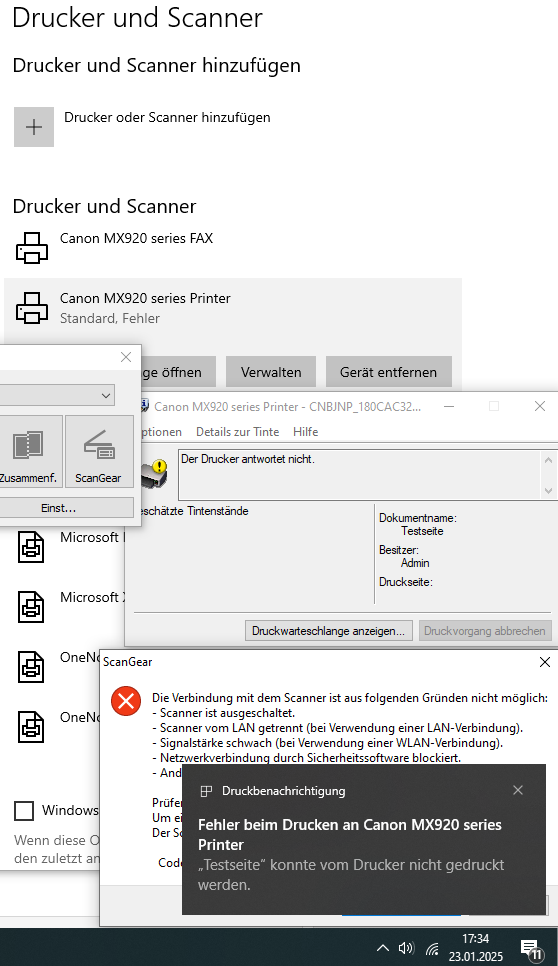Click 'Signalstärke schwach' reason line
Viewport: 558px width, 966px height.
328,742
